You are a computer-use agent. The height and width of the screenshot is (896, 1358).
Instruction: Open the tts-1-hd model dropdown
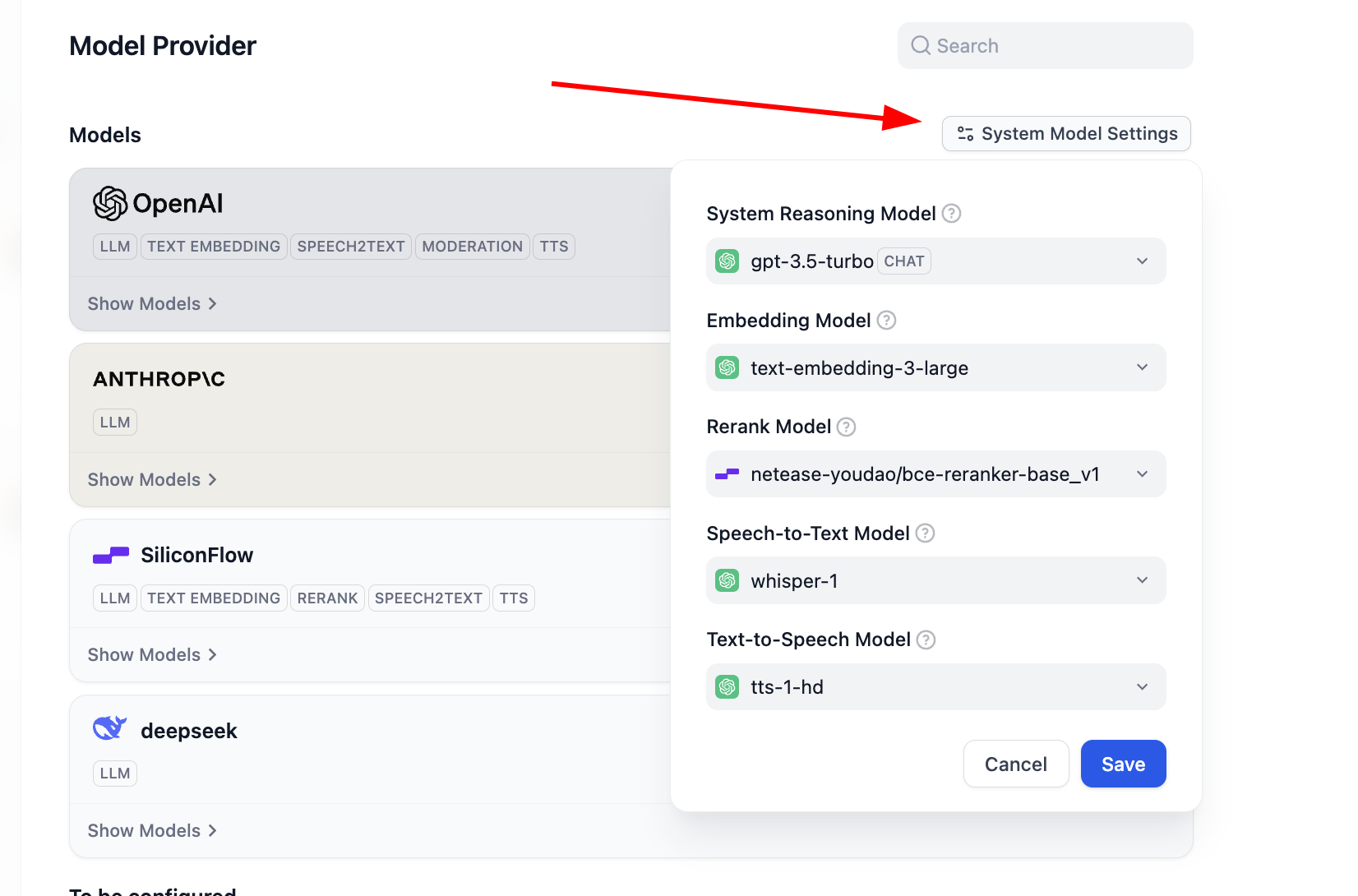935,687
